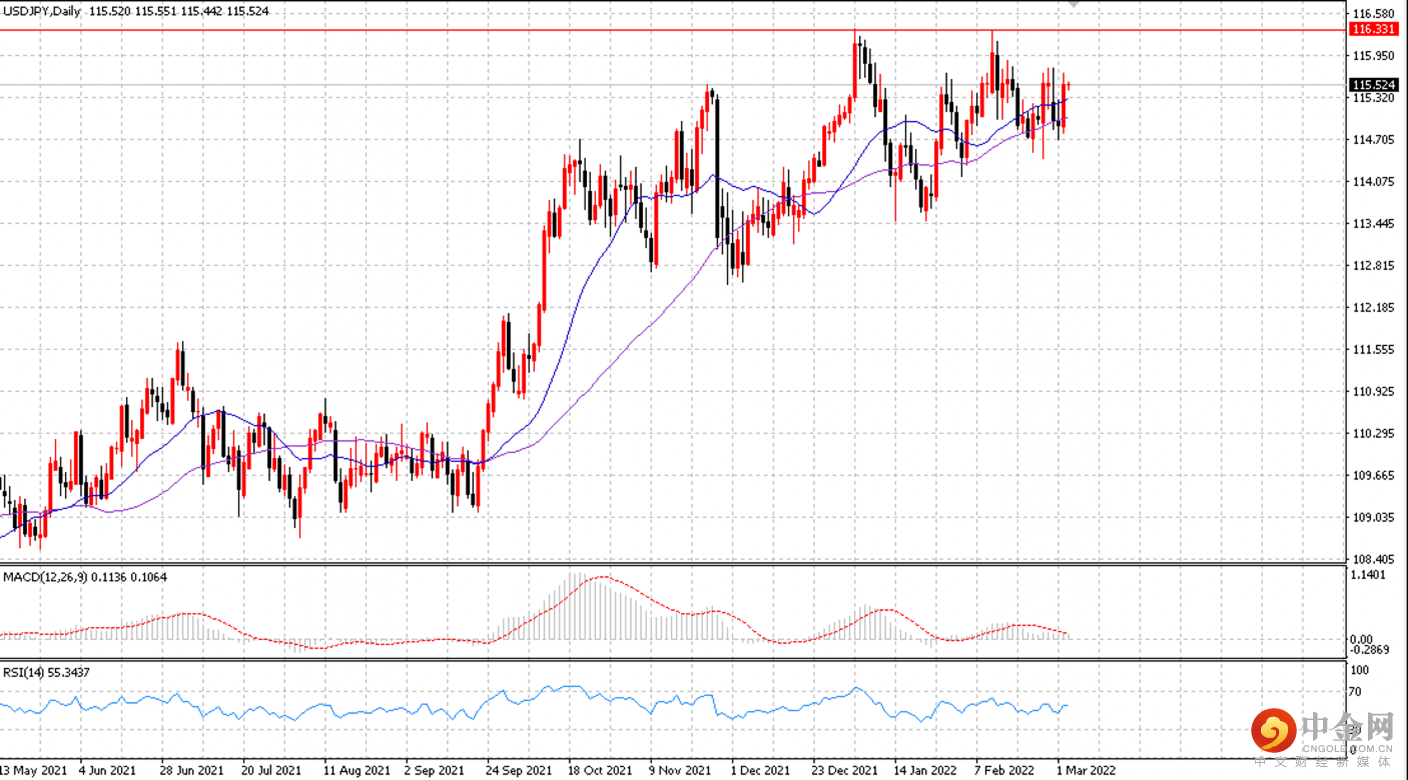Click the 116.580 price axis label
The width and height of the screenshot is (1408, 780).
click(1372, 14)
